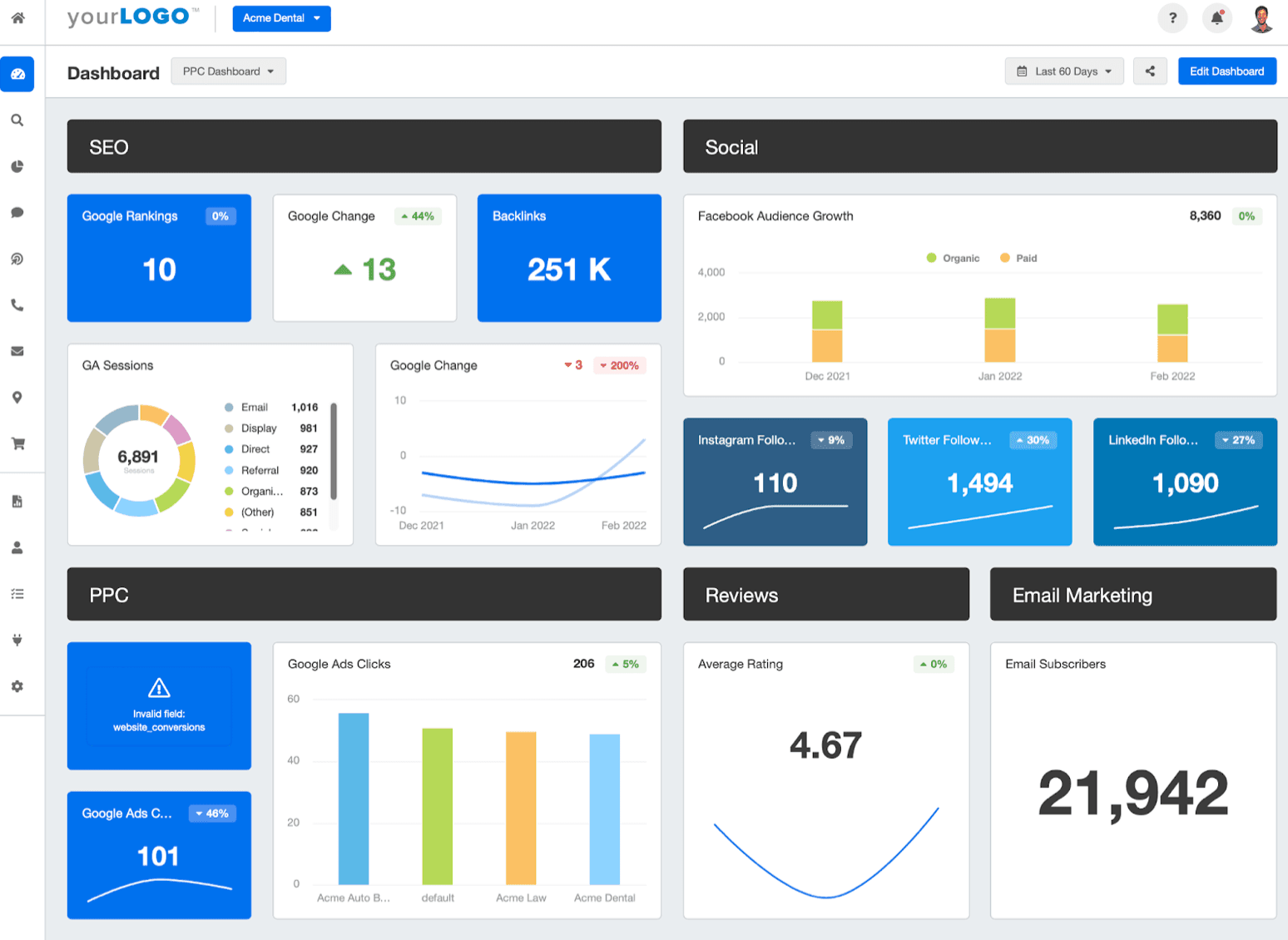Expand the Acme Dental client dropdown
The height and width of the screenshot is (940, 1288).
(281, 18)
